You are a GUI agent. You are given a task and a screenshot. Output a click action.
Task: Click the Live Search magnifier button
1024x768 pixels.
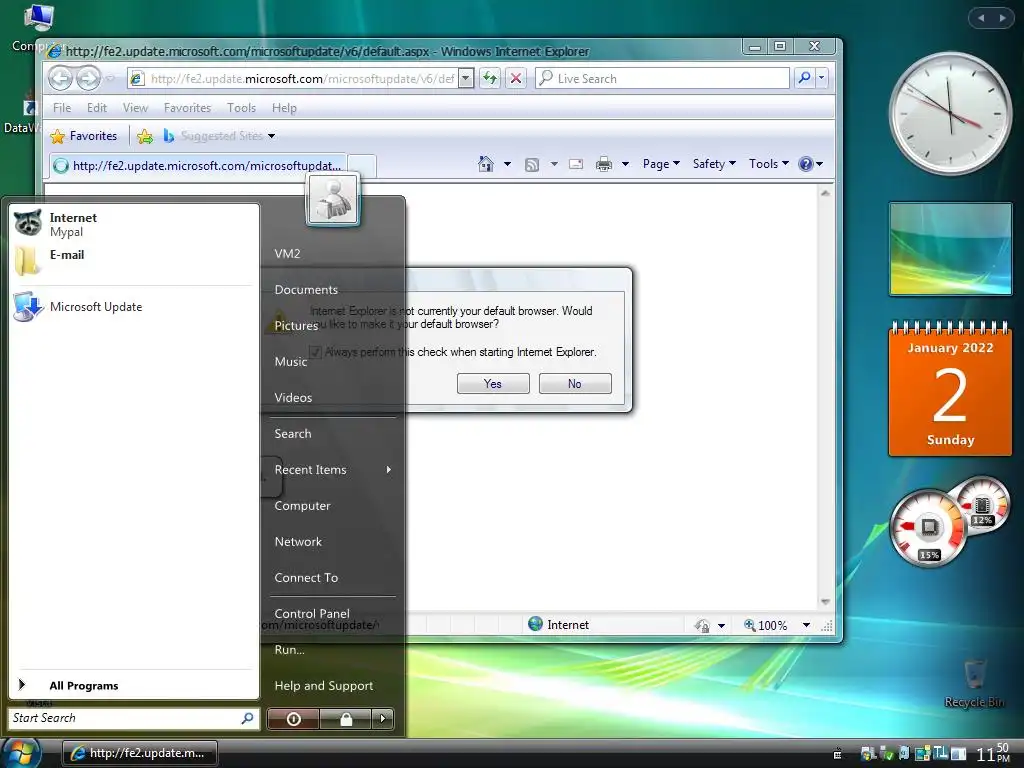(805, 78)
